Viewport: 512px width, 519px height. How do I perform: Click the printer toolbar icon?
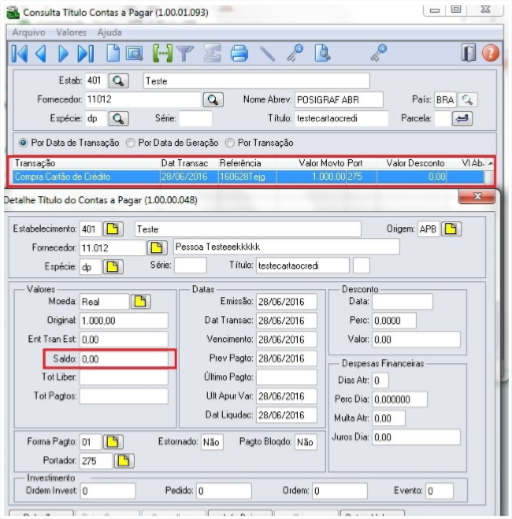pyautogui.click(x=239, y=53)
